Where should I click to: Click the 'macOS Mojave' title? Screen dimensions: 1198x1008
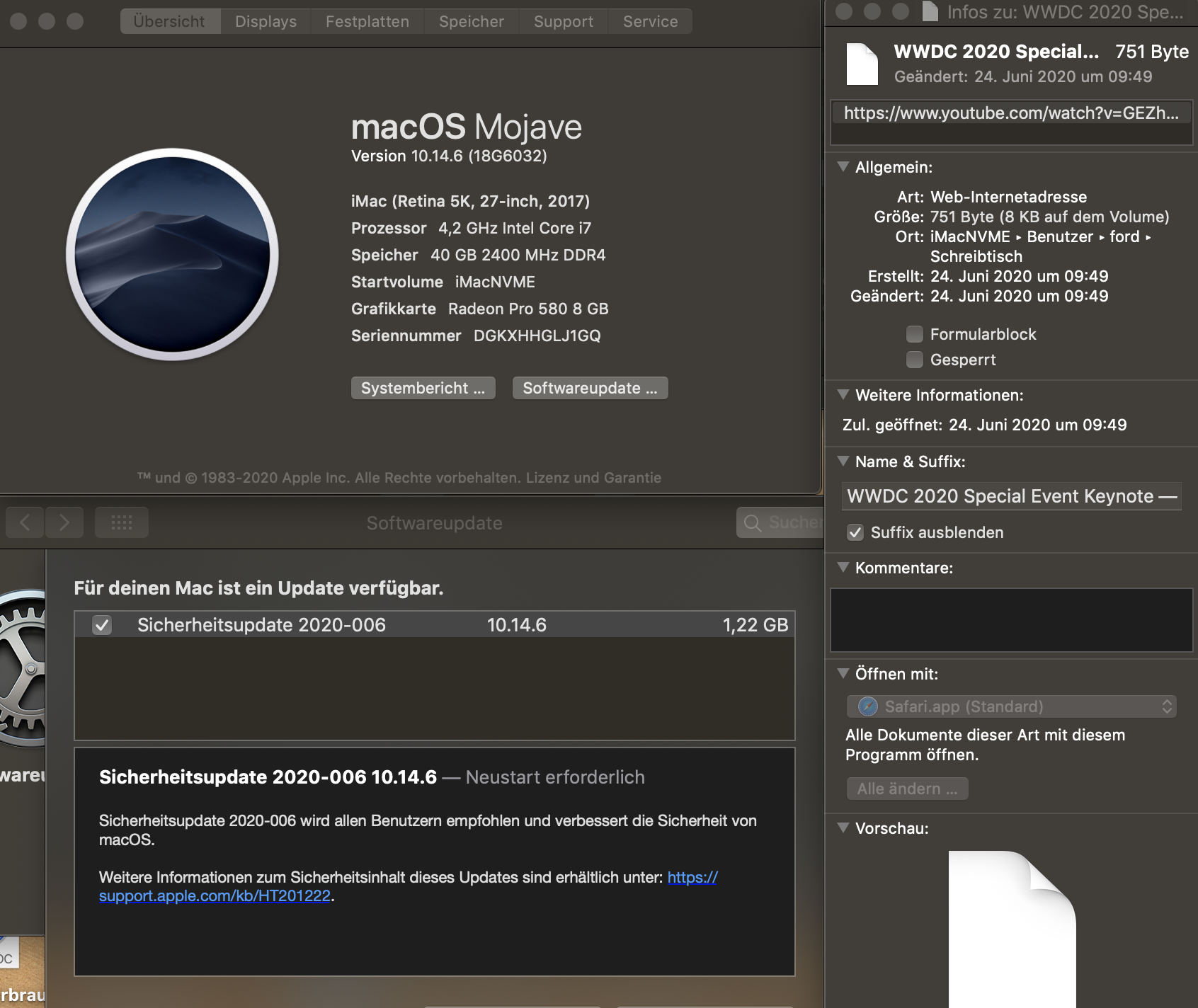pos(467,127)
